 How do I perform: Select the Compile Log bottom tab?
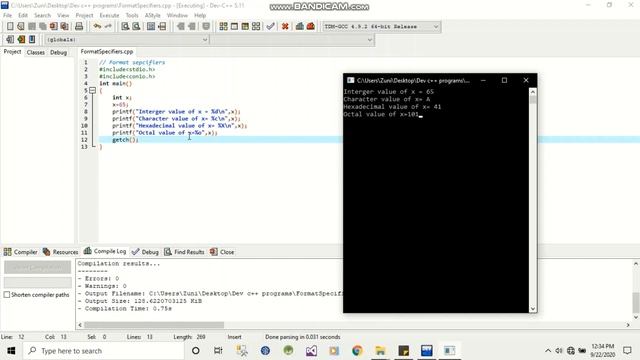[x=105, y=251]
